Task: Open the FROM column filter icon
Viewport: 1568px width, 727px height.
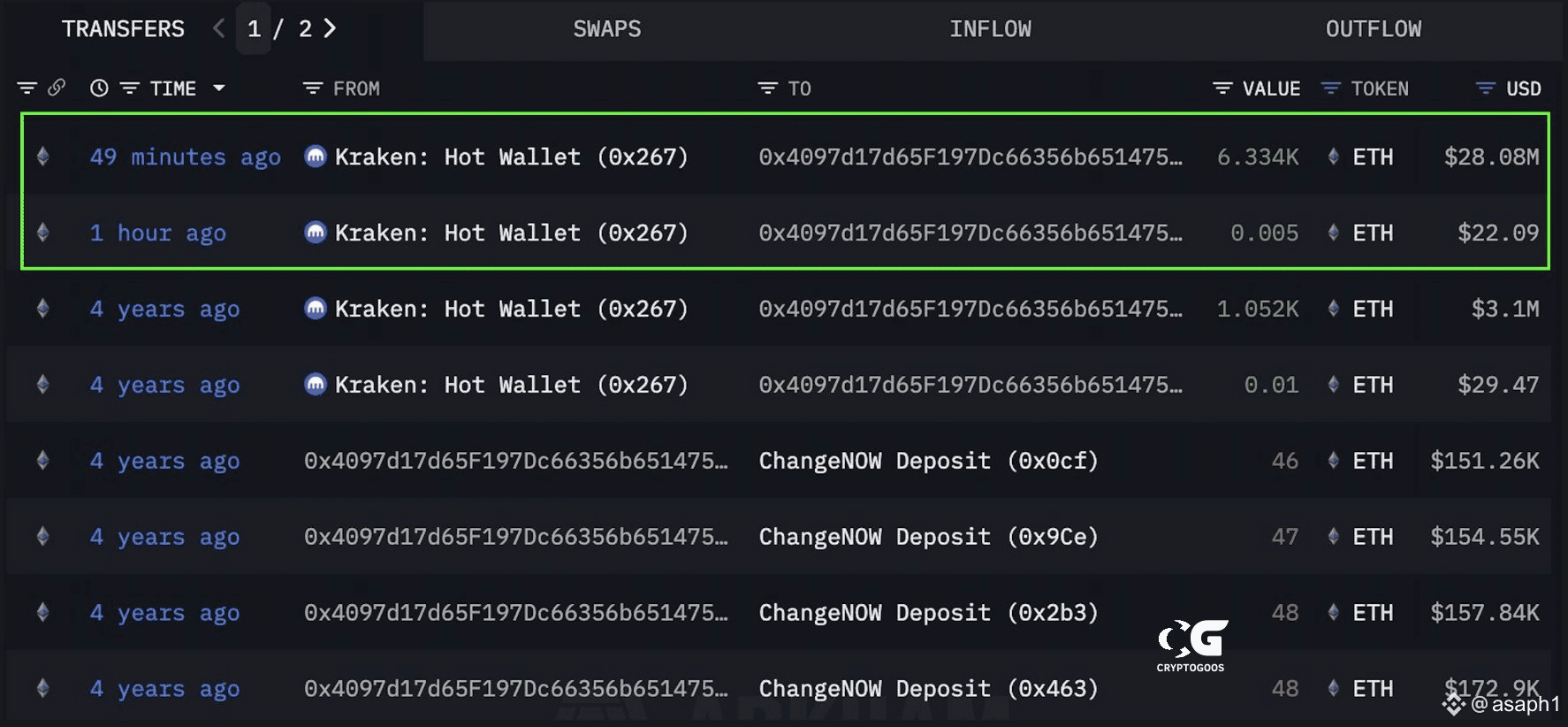Action: click(x=312, y=88)
